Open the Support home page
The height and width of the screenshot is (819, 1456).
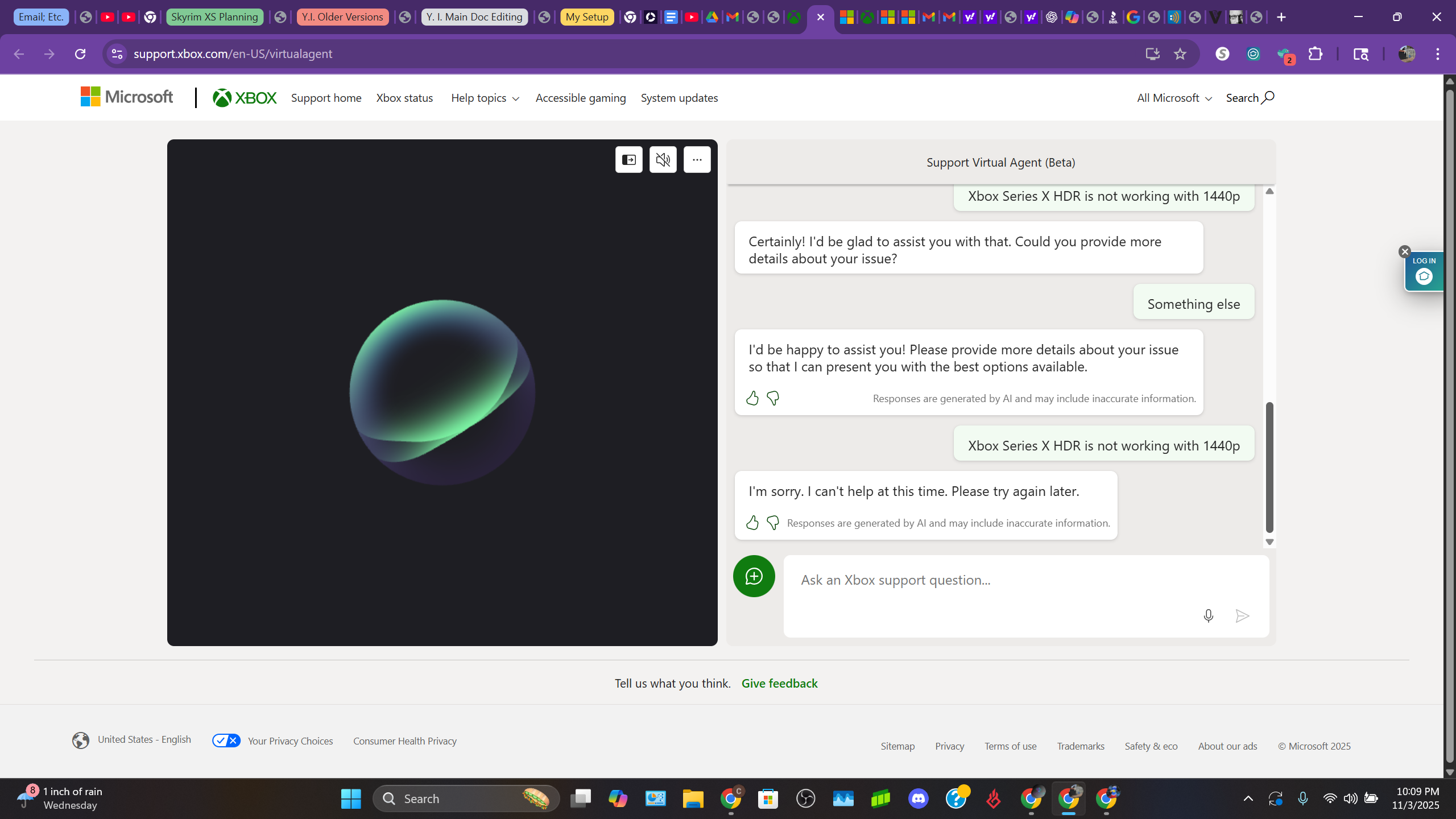click(x=326, y=98)
